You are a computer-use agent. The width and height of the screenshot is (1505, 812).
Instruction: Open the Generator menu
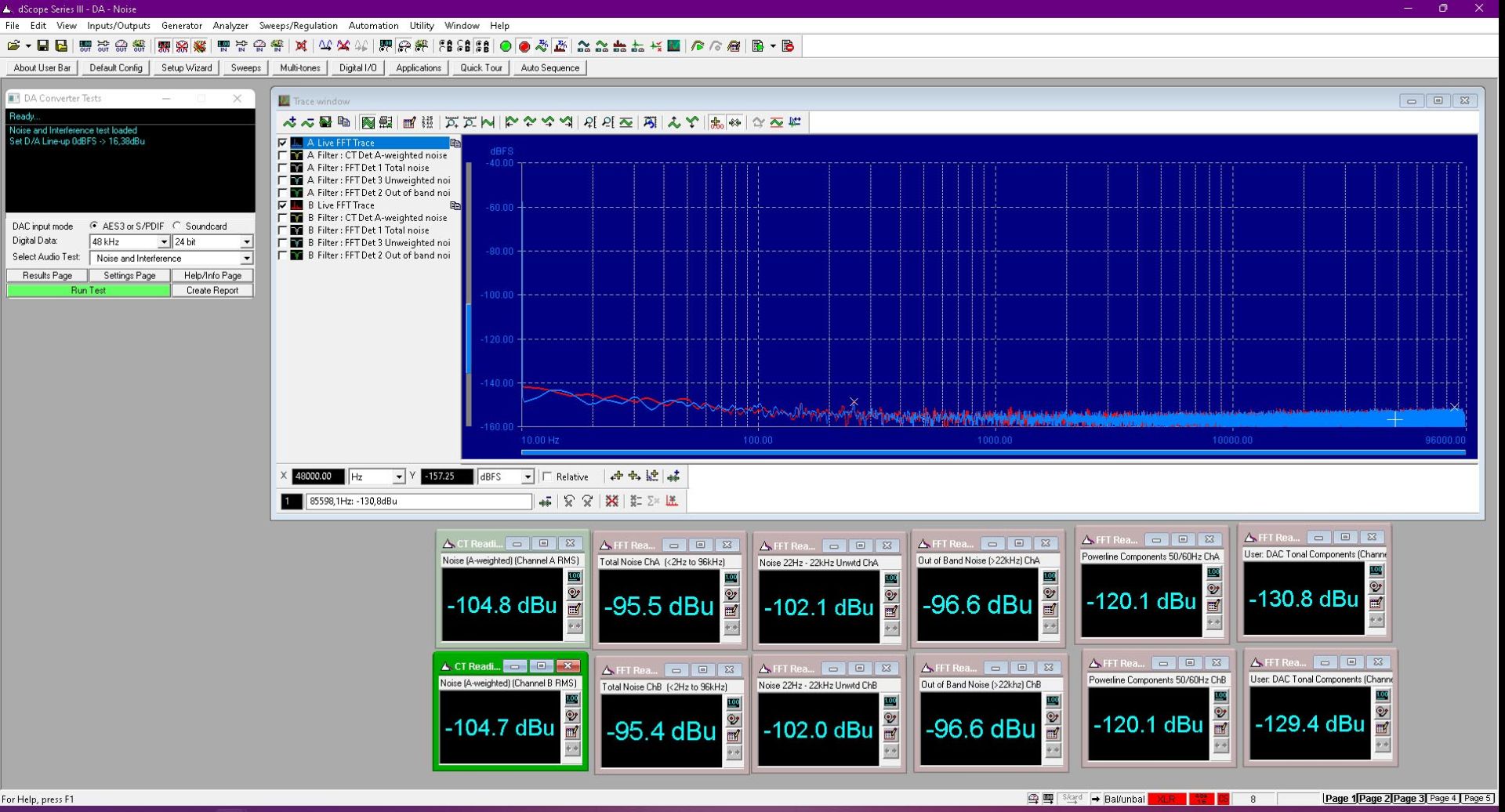tap(182, 26)
